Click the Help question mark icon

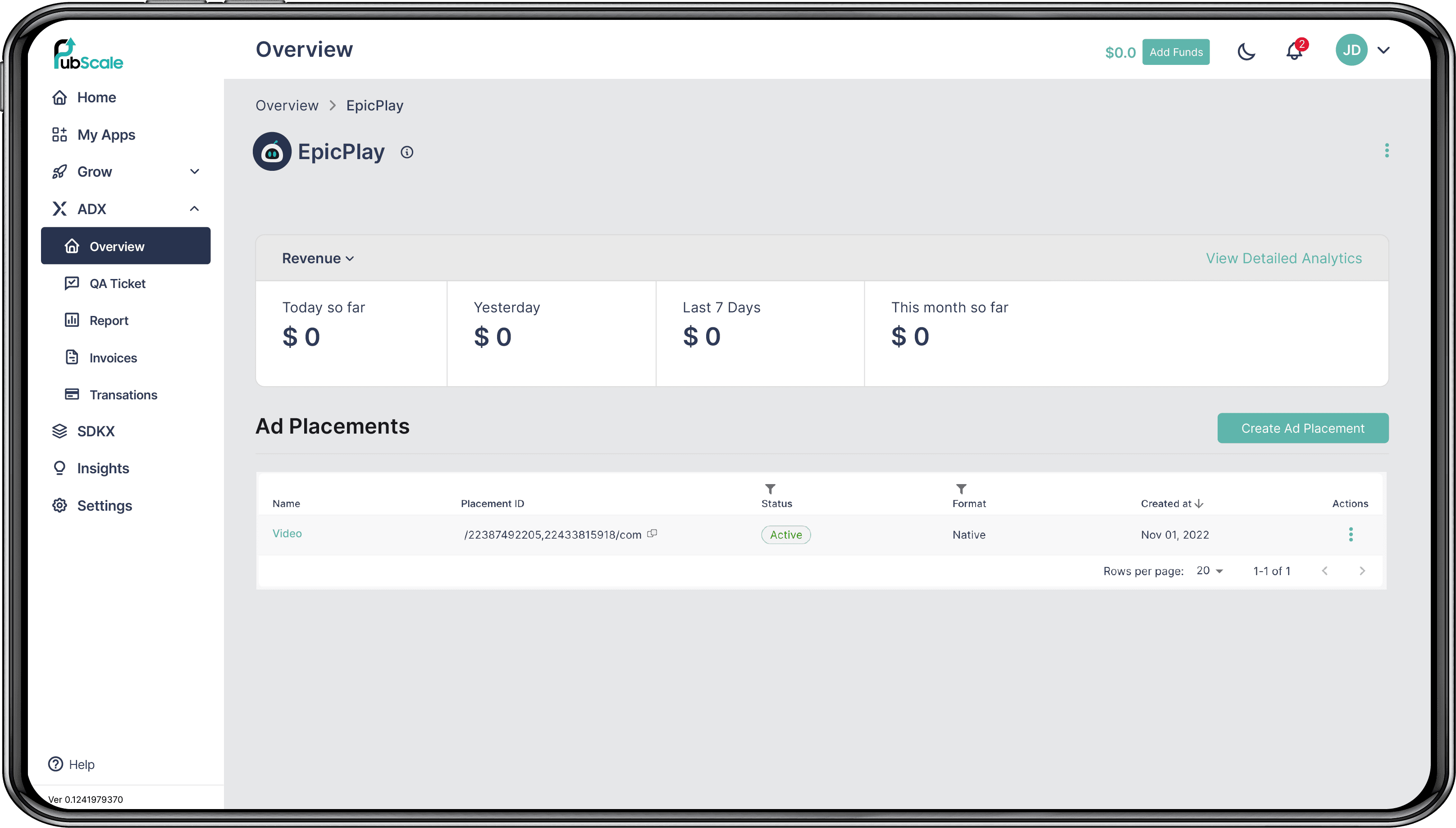click(56, 764)
